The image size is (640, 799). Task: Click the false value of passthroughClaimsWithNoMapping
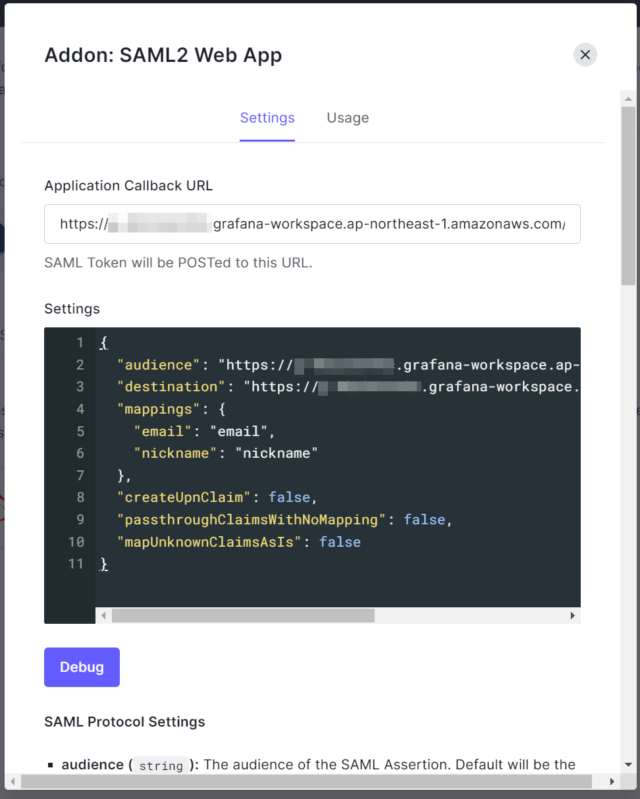click(x=424, y=519)
